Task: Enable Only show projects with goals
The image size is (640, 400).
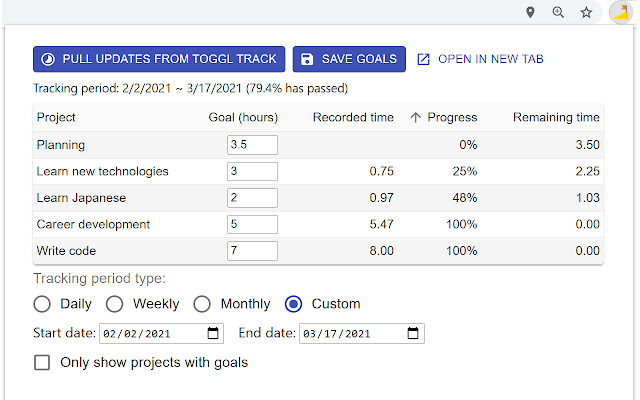Action: click(x=42, y=362)
